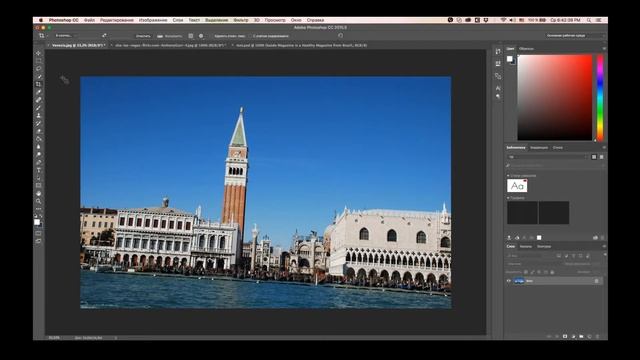640x360 pixels.
Task: Open the Character collapsed panel icon
Action: [x=498, y=88]
